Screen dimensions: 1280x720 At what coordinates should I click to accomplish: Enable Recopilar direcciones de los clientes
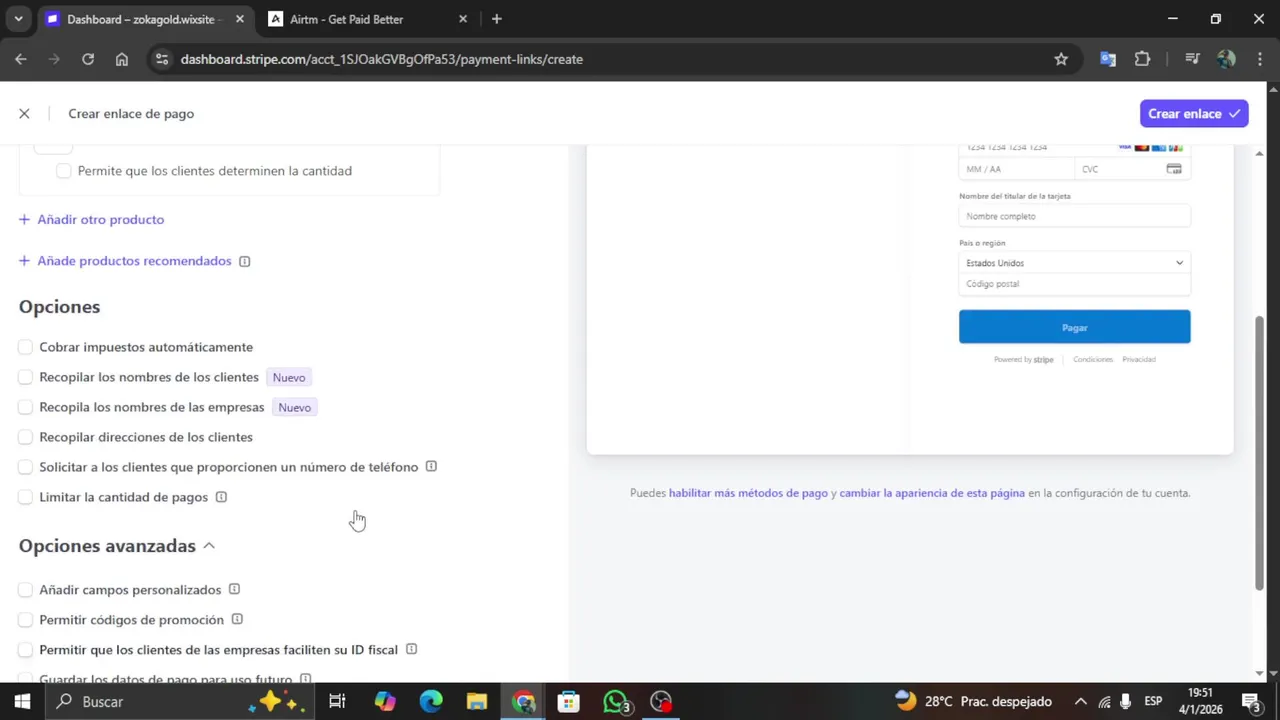click(25, 437)
